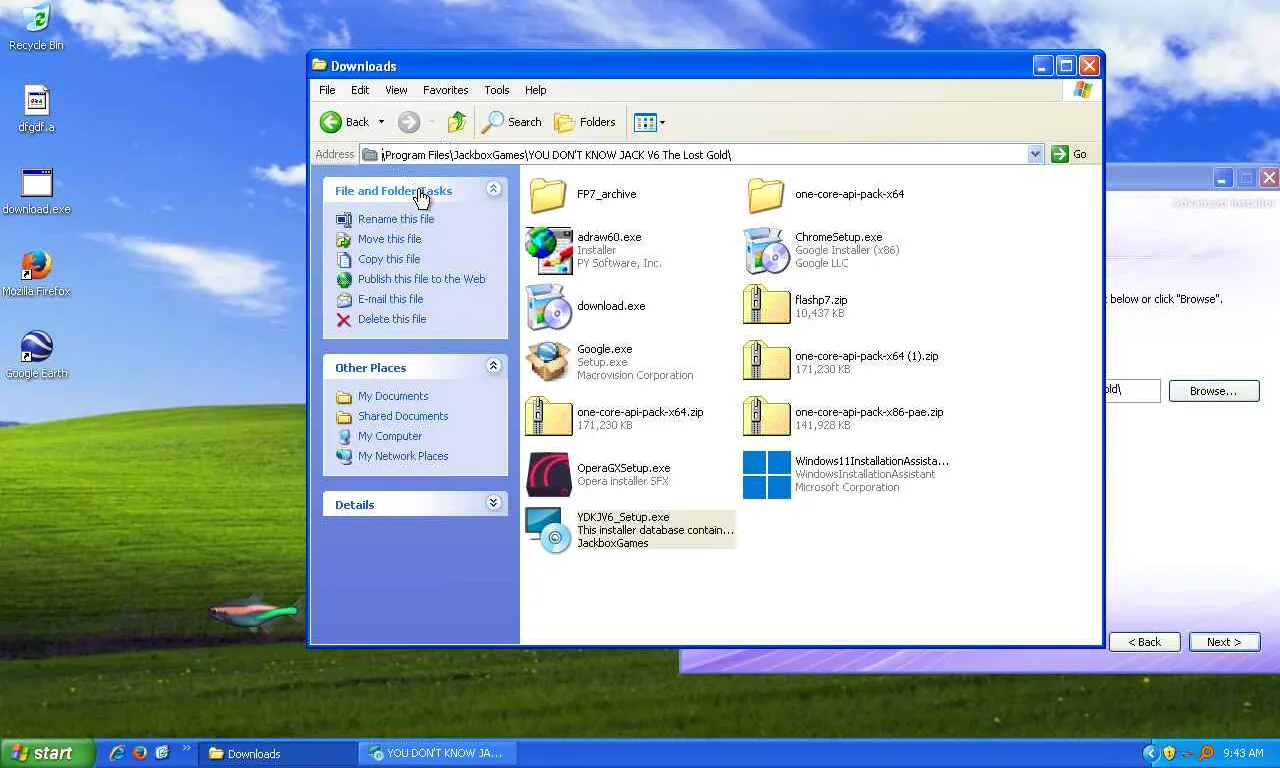Switch to YOU DON'T KNOW JACK taskbar button

(438, 754)
